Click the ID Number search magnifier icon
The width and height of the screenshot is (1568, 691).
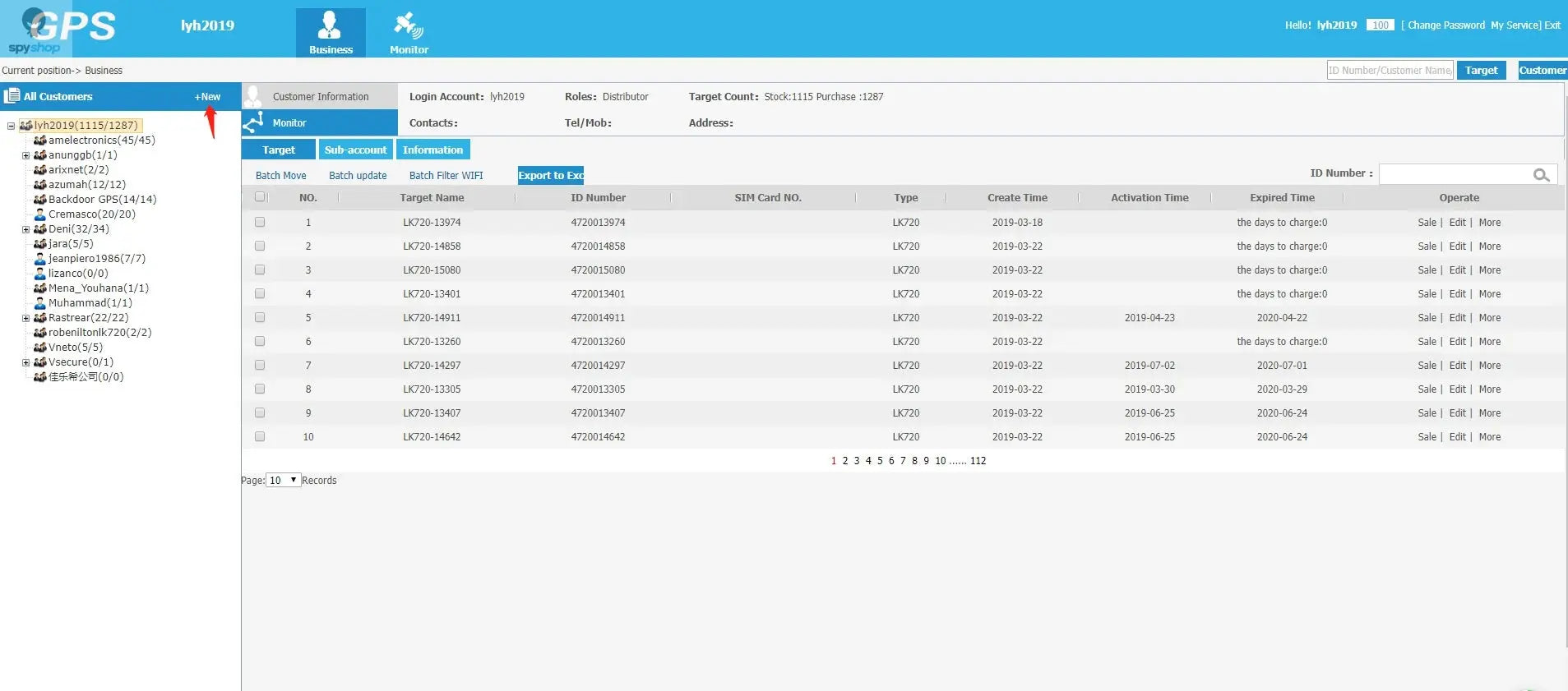coord(1541,175)
